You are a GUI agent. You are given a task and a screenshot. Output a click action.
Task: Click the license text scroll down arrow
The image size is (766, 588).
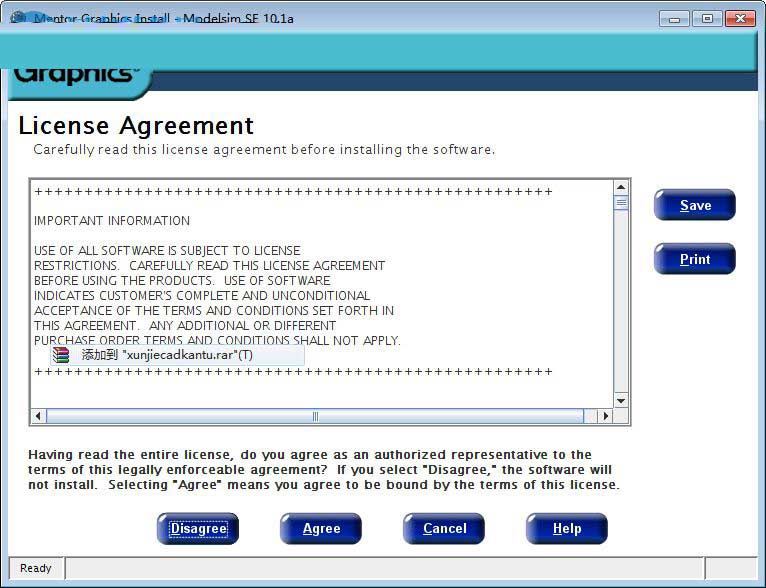pyautogui.click(x=621, y=401)
